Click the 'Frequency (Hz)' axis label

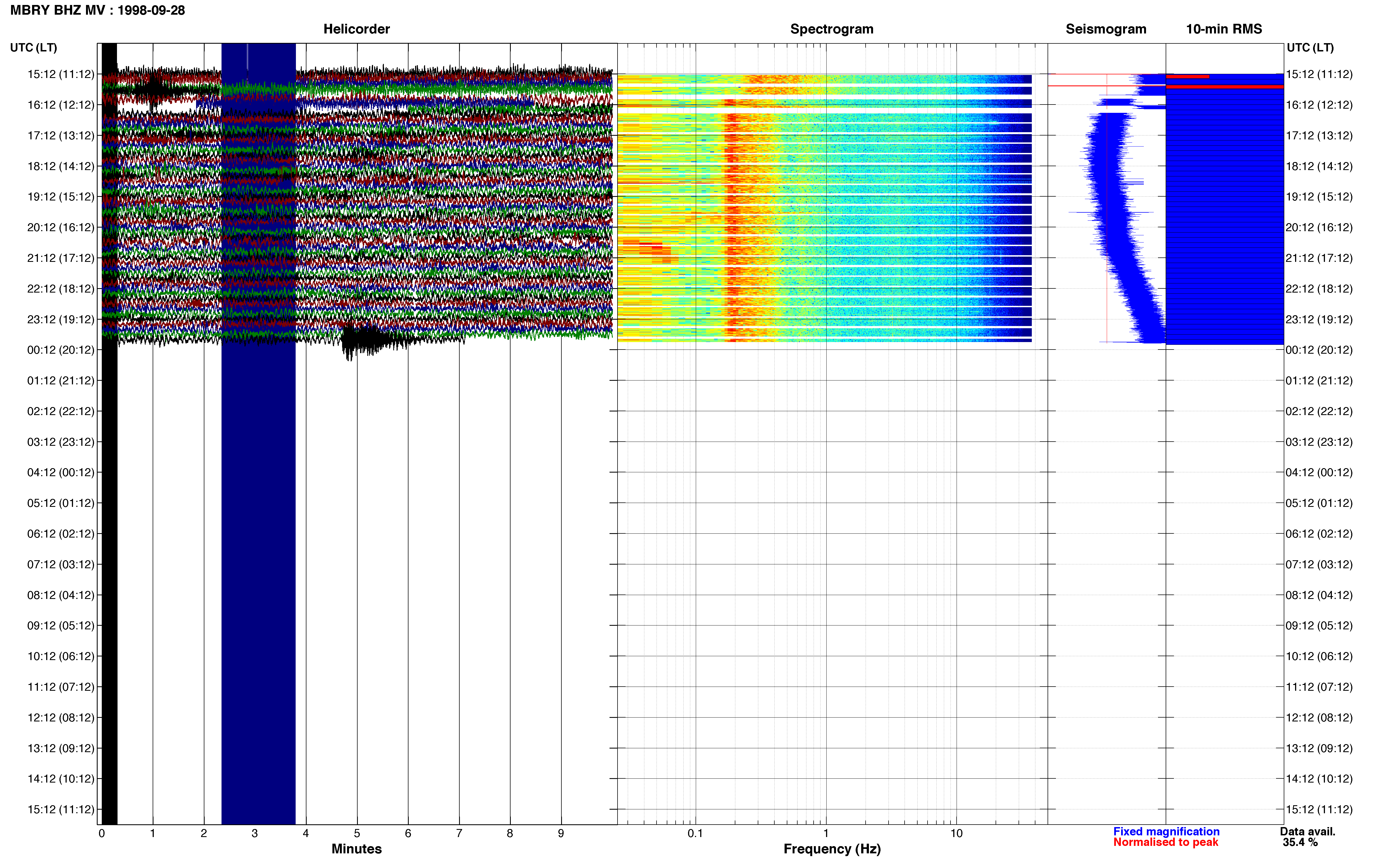pos(832,848)
